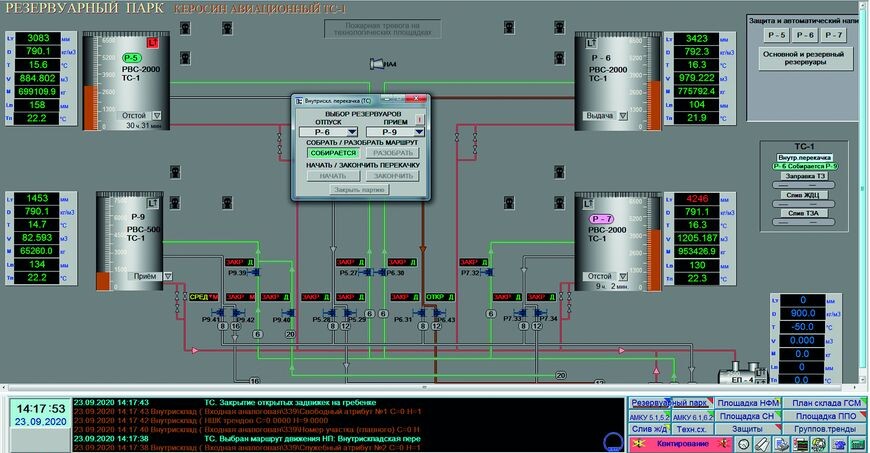Switch to the Площадка НФМ screen
This screenshot has width=870, height=453.
(747, 403)
